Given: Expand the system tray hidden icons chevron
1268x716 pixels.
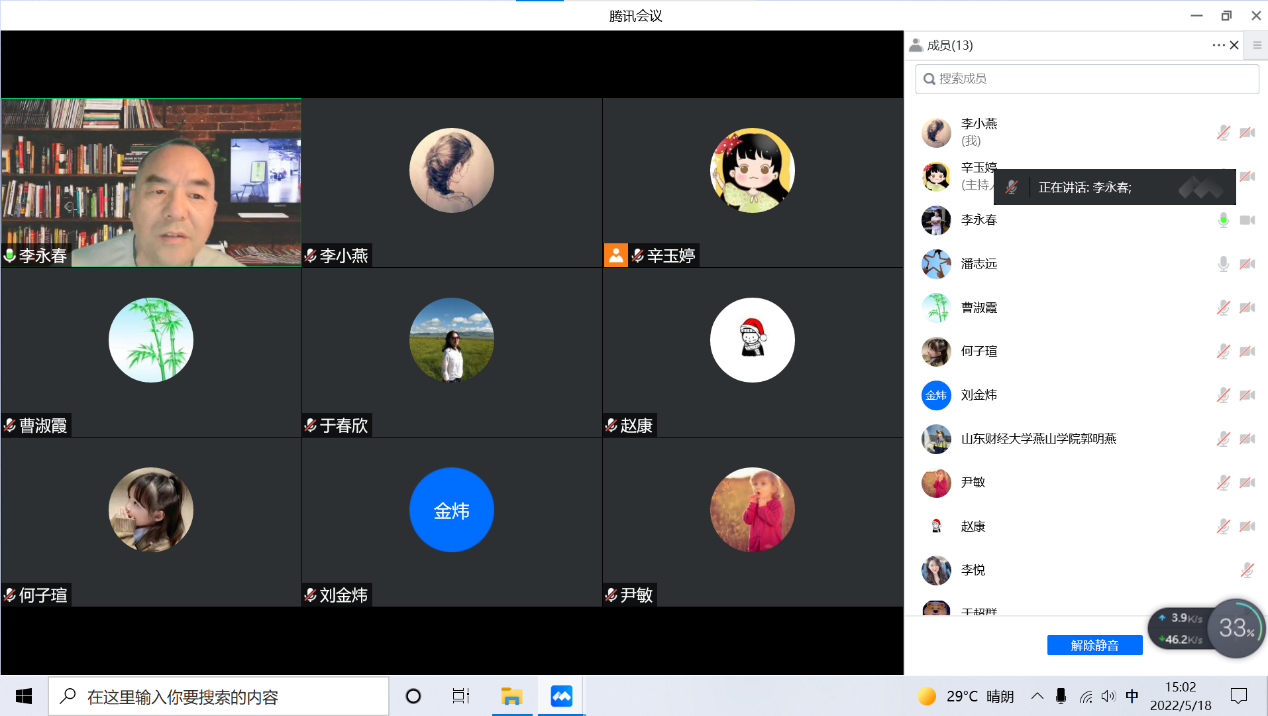Looking at the screenshot, I should pos(1037,696).
